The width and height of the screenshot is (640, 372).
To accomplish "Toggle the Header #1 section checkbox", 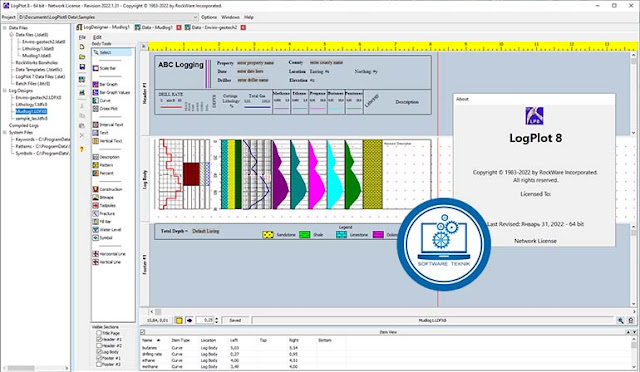I will (x=99, y=339).
